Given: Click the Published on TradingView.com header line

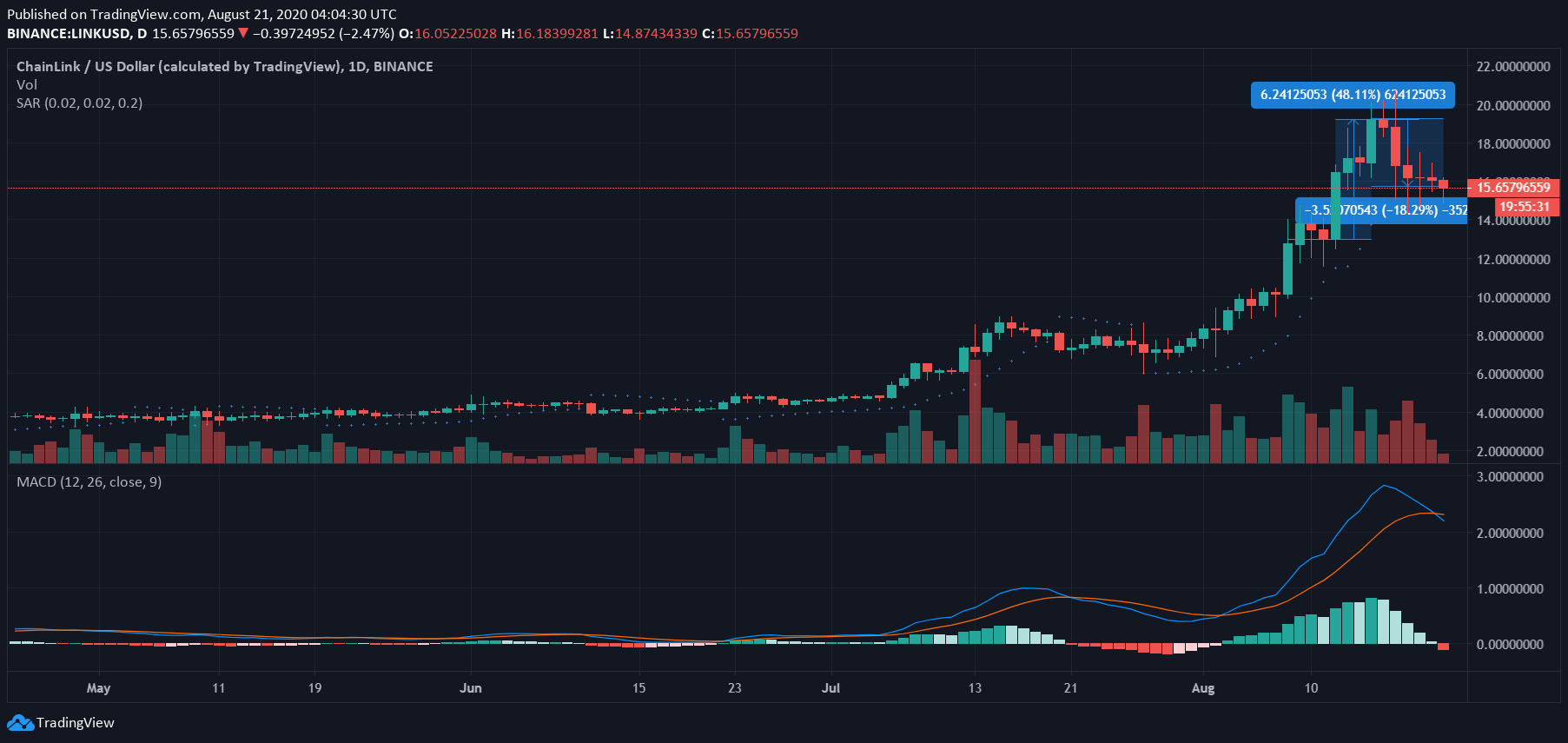Looking at the screenshot, I should [x=202, y=15].
